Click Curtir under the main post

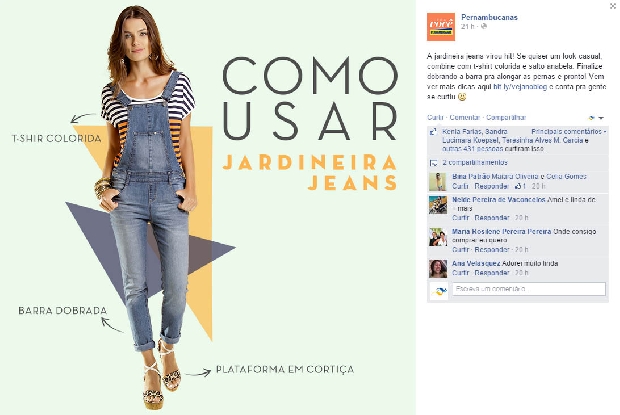(x=435, y=117)
